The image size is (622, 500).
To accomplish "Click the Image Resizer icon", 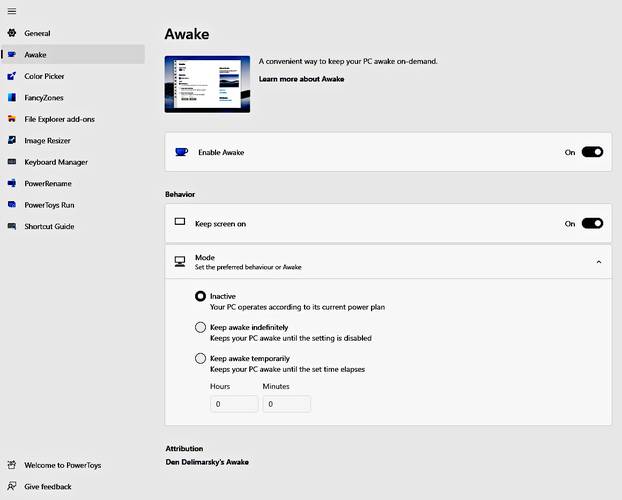I will [12, 140].
